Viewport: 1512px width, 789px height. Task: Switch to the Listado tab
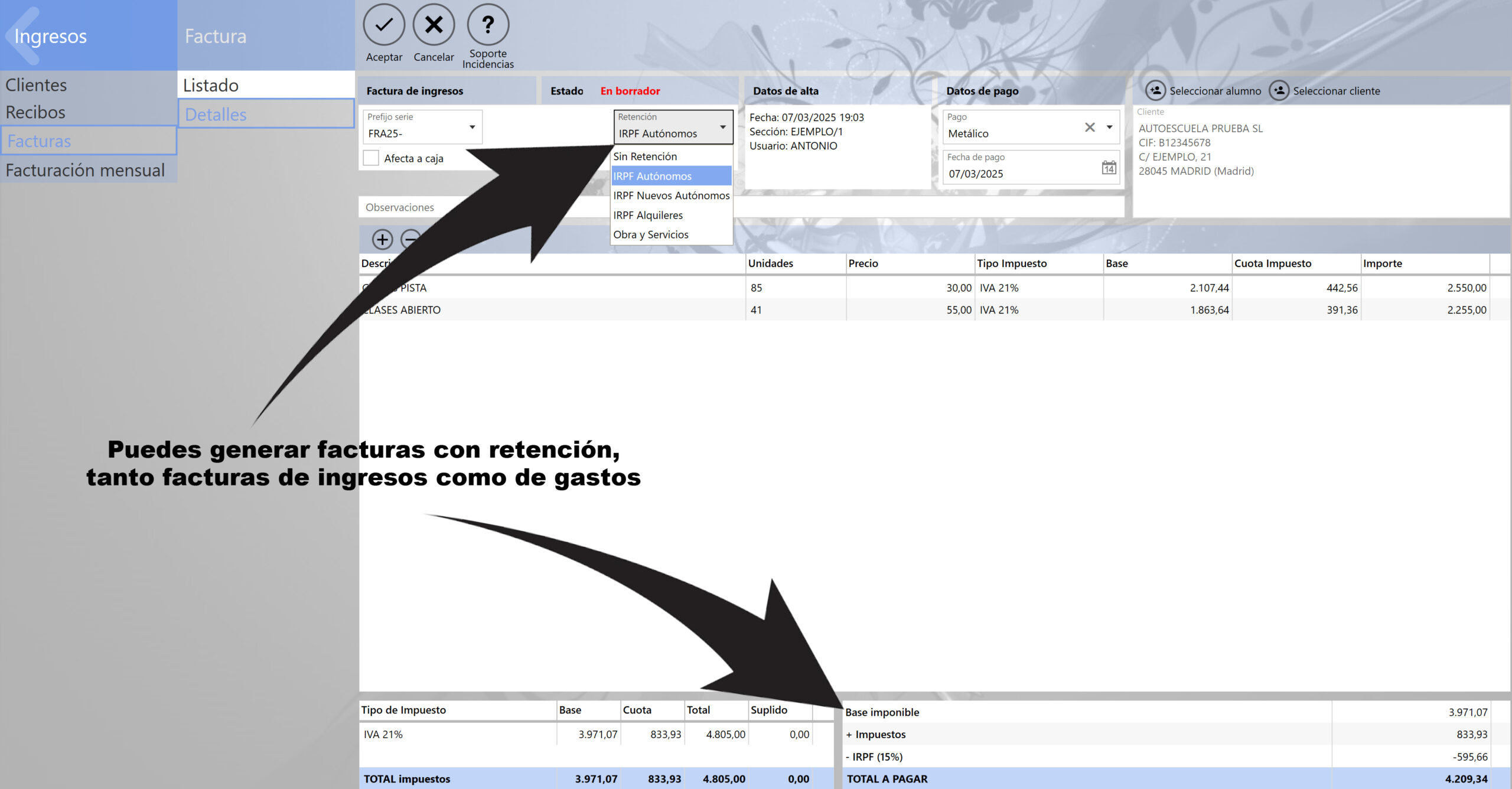pyautogui.click(x=266, y=85)
